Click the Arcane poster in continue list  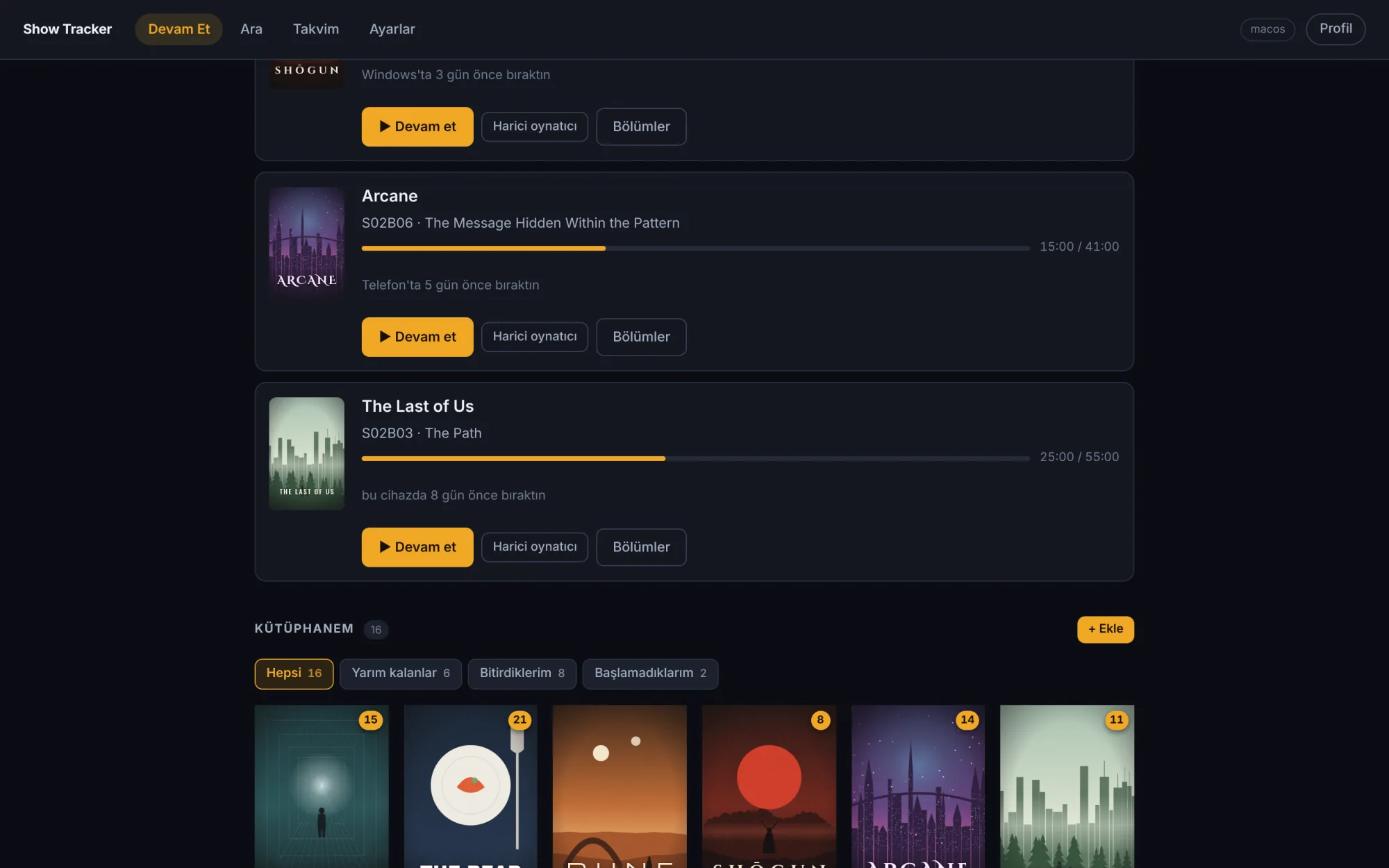(x=307, y=242)
